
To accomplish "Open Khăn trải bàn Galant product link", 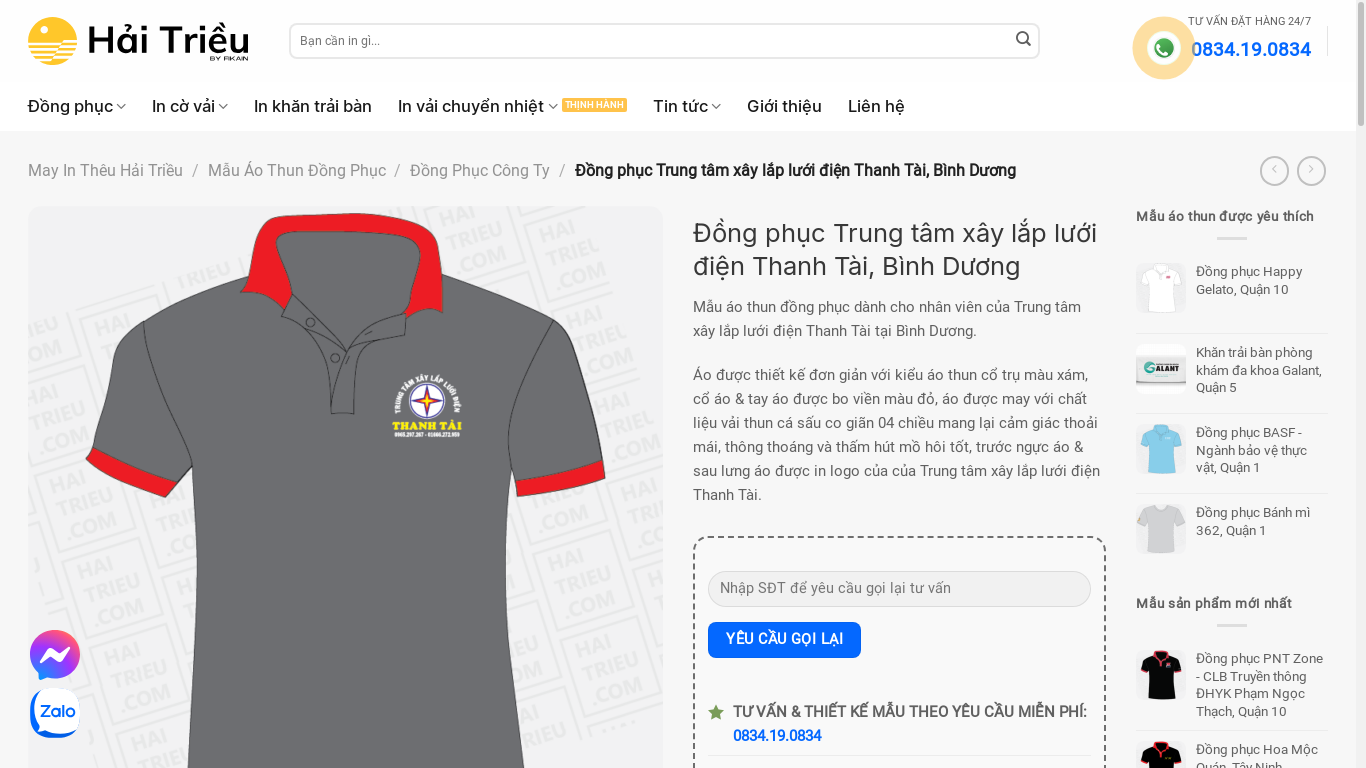I will click(1260, 370).
